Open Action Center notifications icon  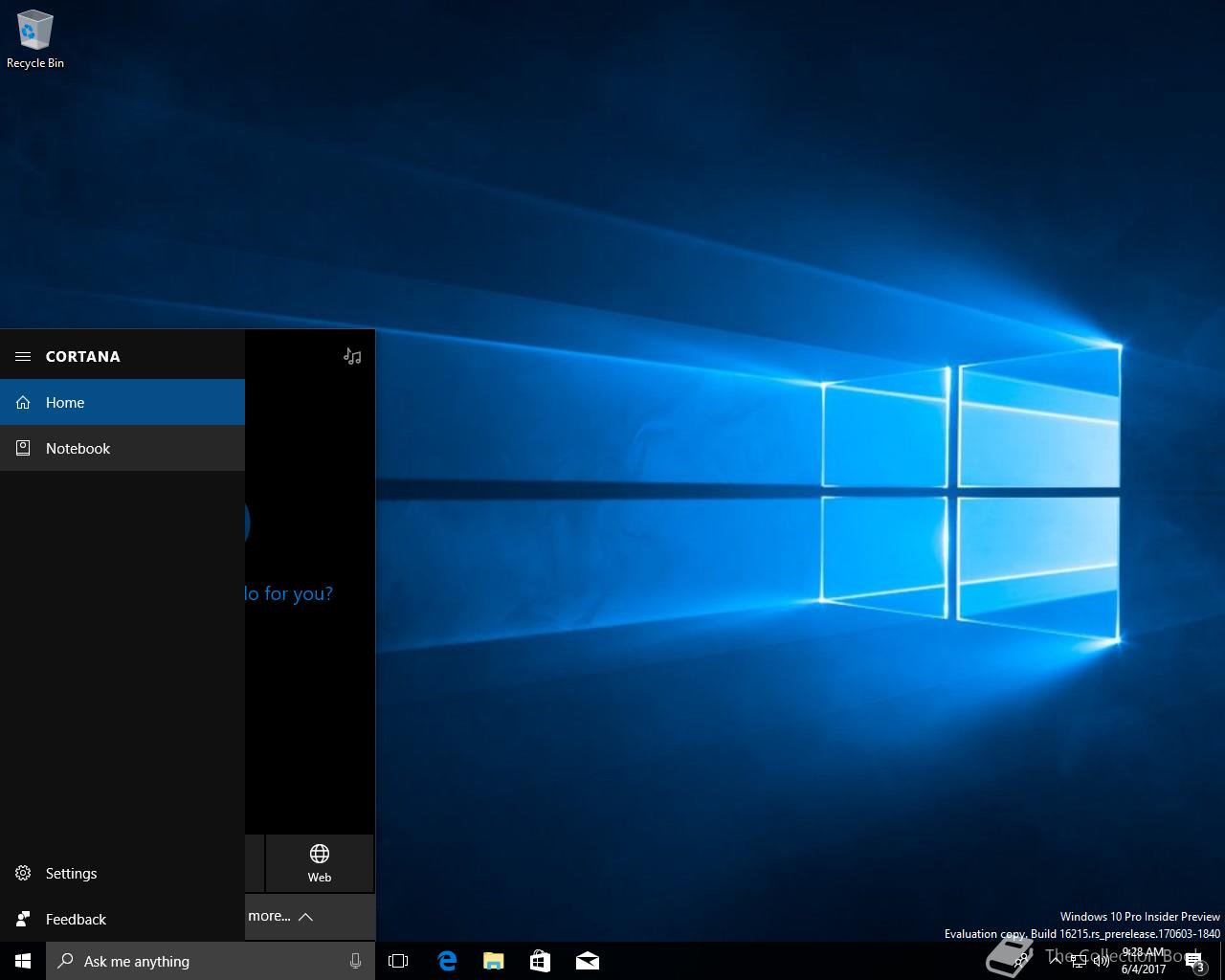pos(1194,962)
